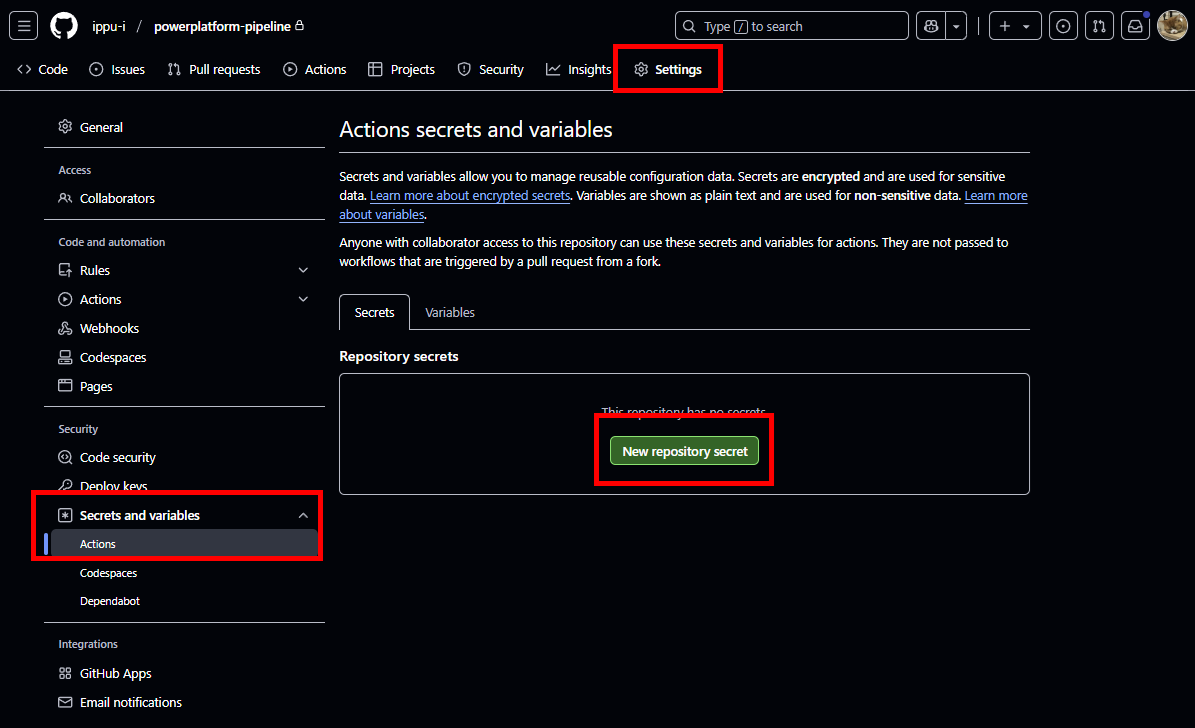This screenshot has width=1195, height=728.
Task: Switch to the Code tab
Action: pyautogui.click(x=42, y=69)
